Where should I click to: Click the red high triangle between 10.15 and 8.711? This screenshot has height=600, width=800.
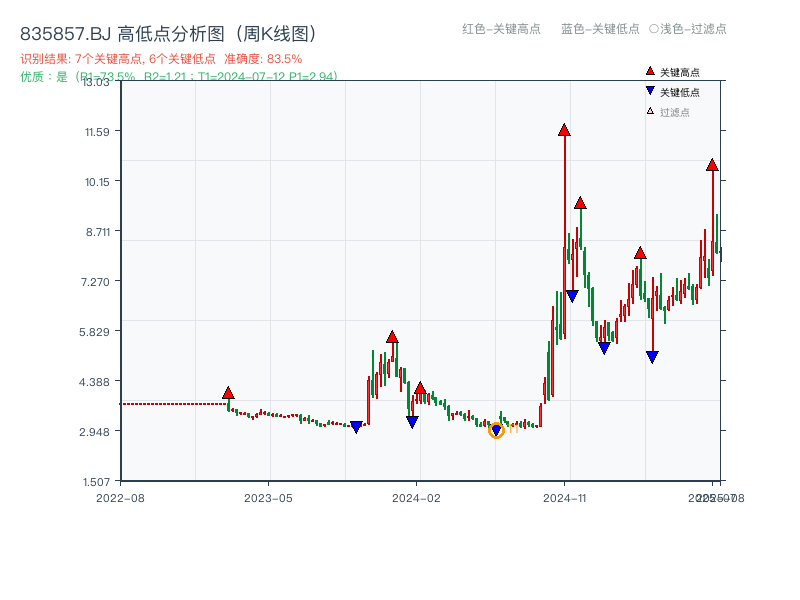pyautogui.click(x=580, y=203)
